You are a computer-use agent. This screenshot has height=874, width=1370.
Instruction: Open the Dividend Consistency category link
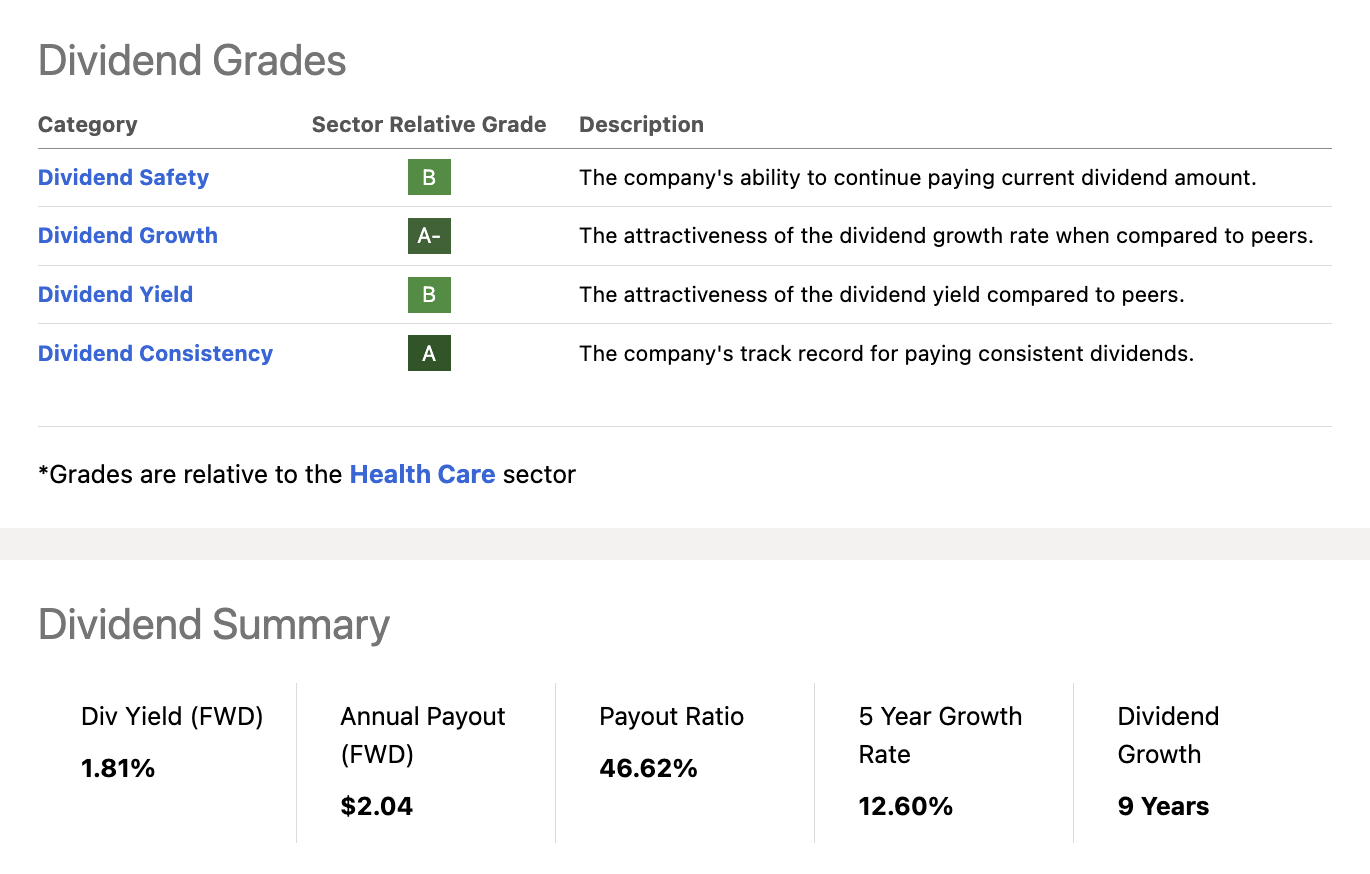coord(155,353)
